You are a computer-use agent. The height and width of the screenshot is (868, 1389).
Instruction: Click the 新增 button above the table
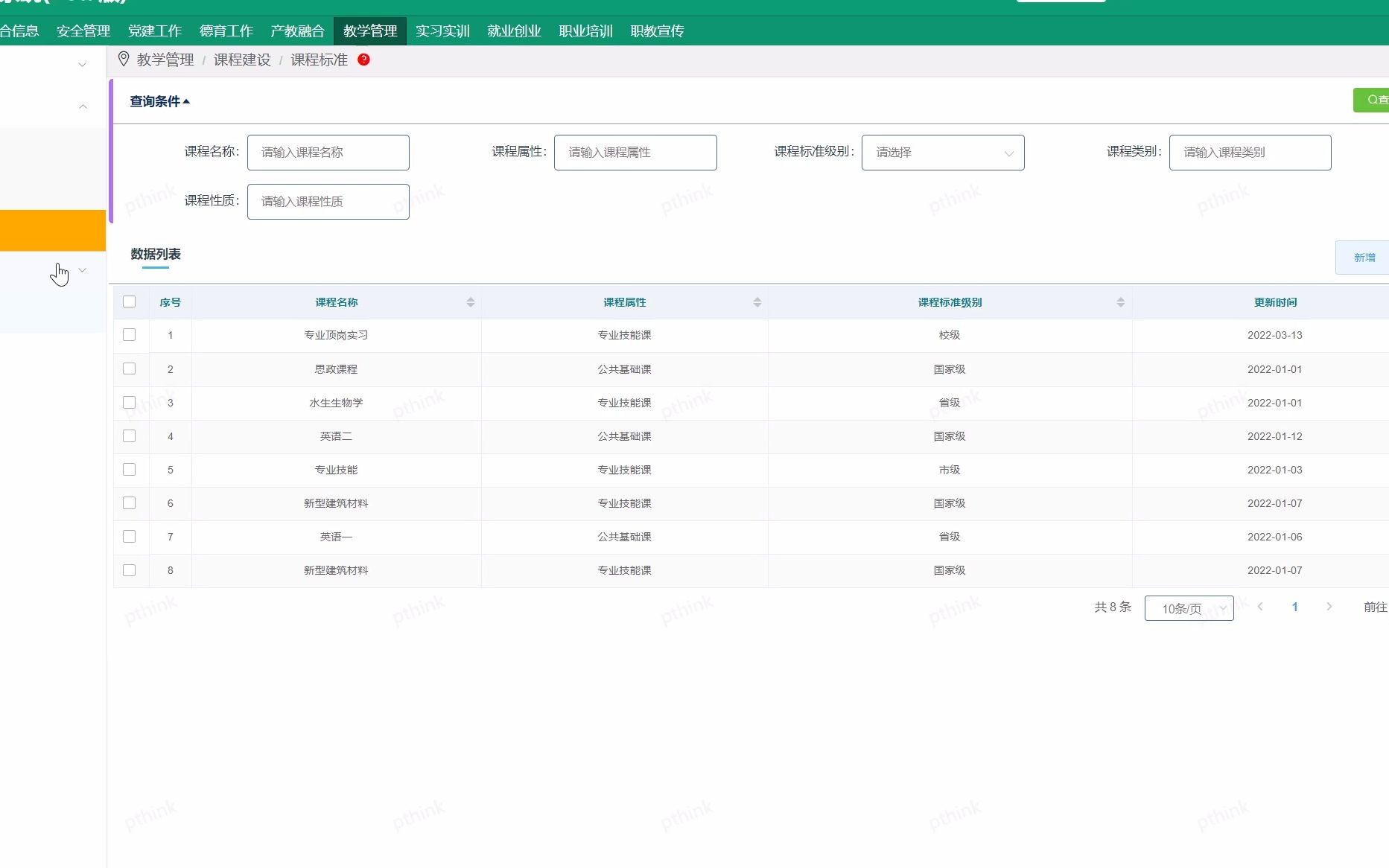point(1364,257)
